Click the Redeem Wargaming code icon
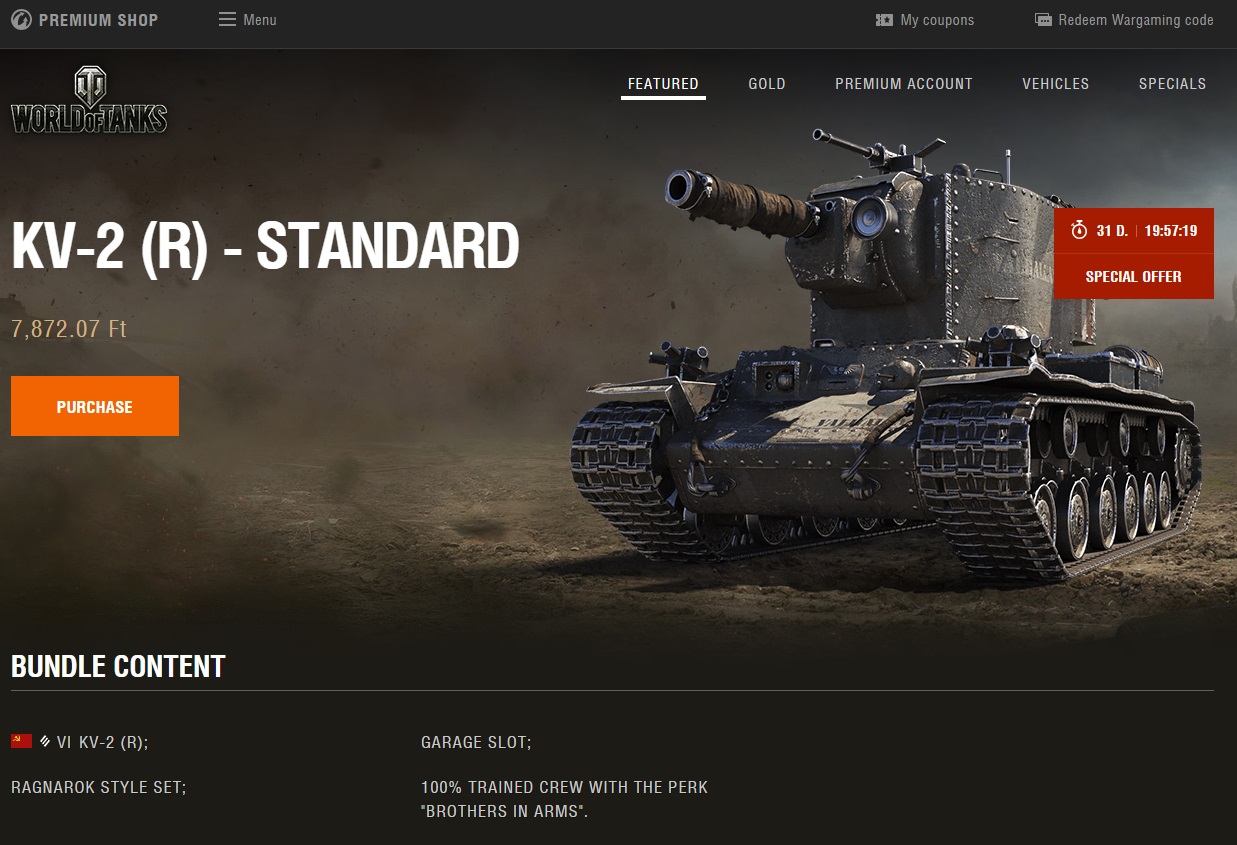 (1043, 20)
